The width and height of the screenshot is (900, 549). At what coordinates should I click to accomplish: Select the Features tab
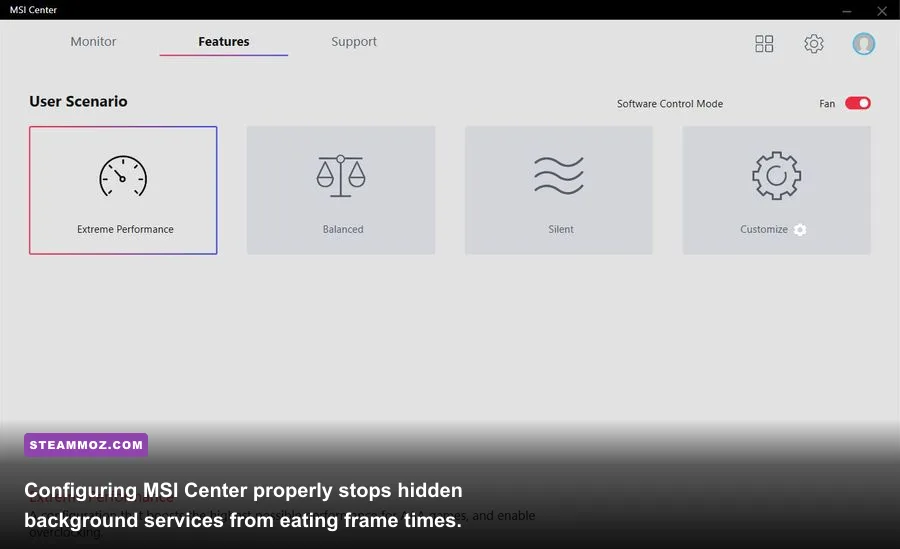coord(224,41)
